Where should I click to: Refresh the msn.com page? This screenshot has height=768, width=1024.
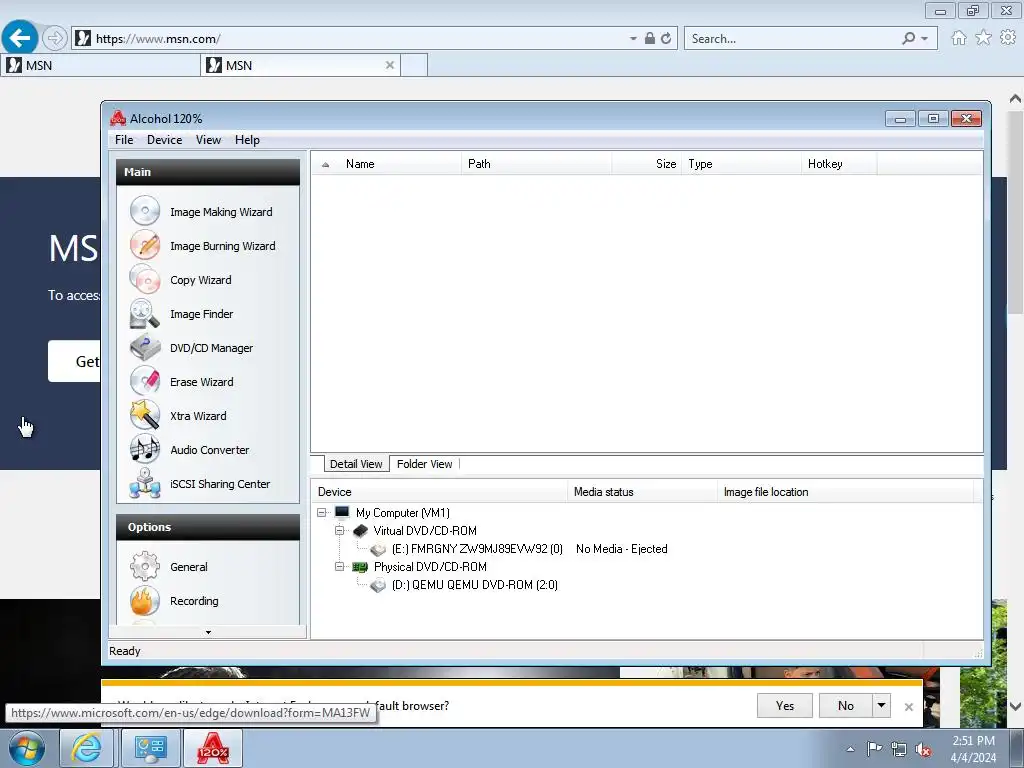[x=666, y=39]
